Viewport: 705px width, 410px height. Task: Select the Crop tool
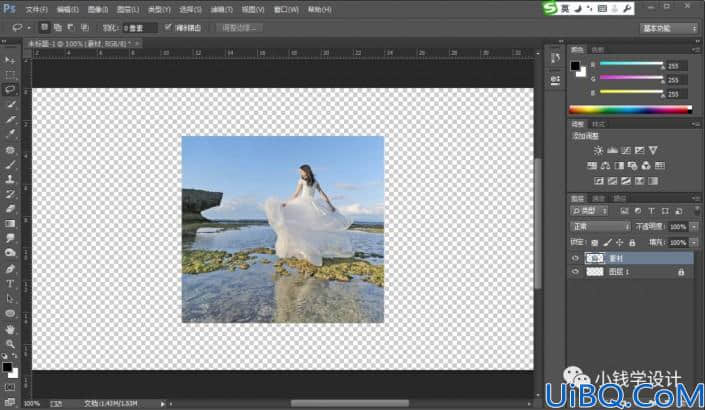(10, 119)
